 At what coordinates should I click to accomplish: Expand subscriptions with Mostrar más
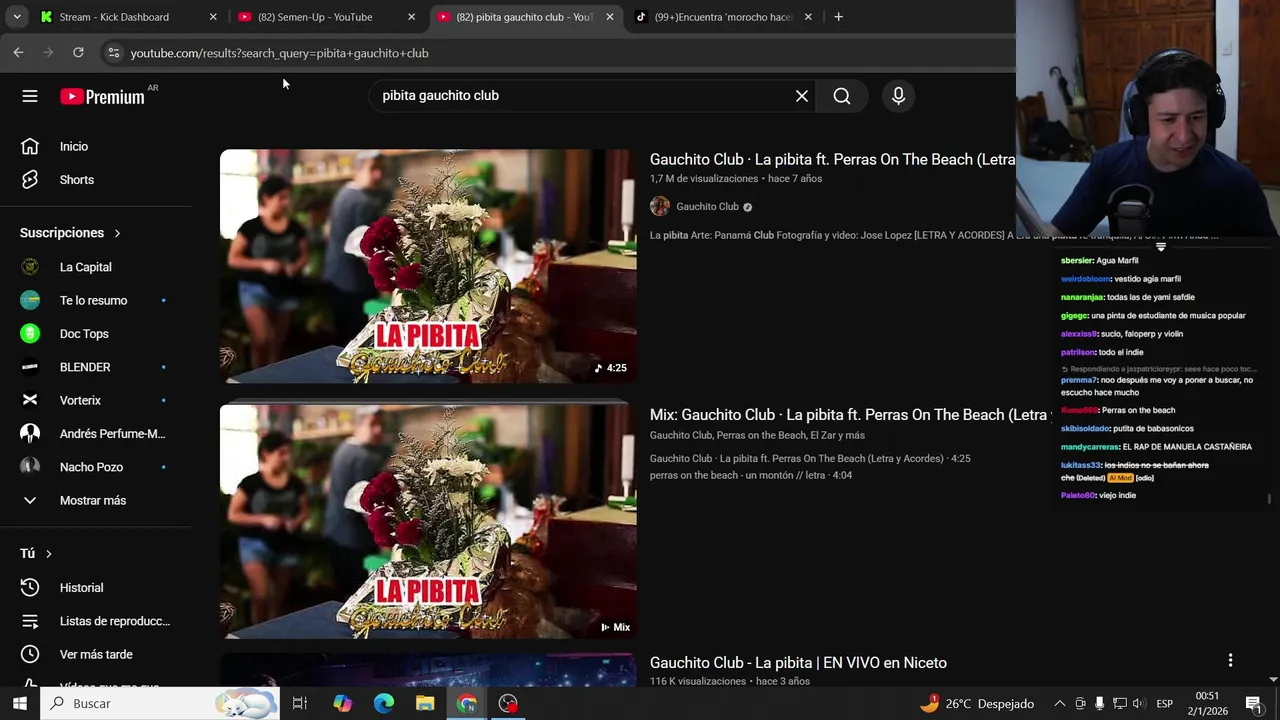point(95,500)
